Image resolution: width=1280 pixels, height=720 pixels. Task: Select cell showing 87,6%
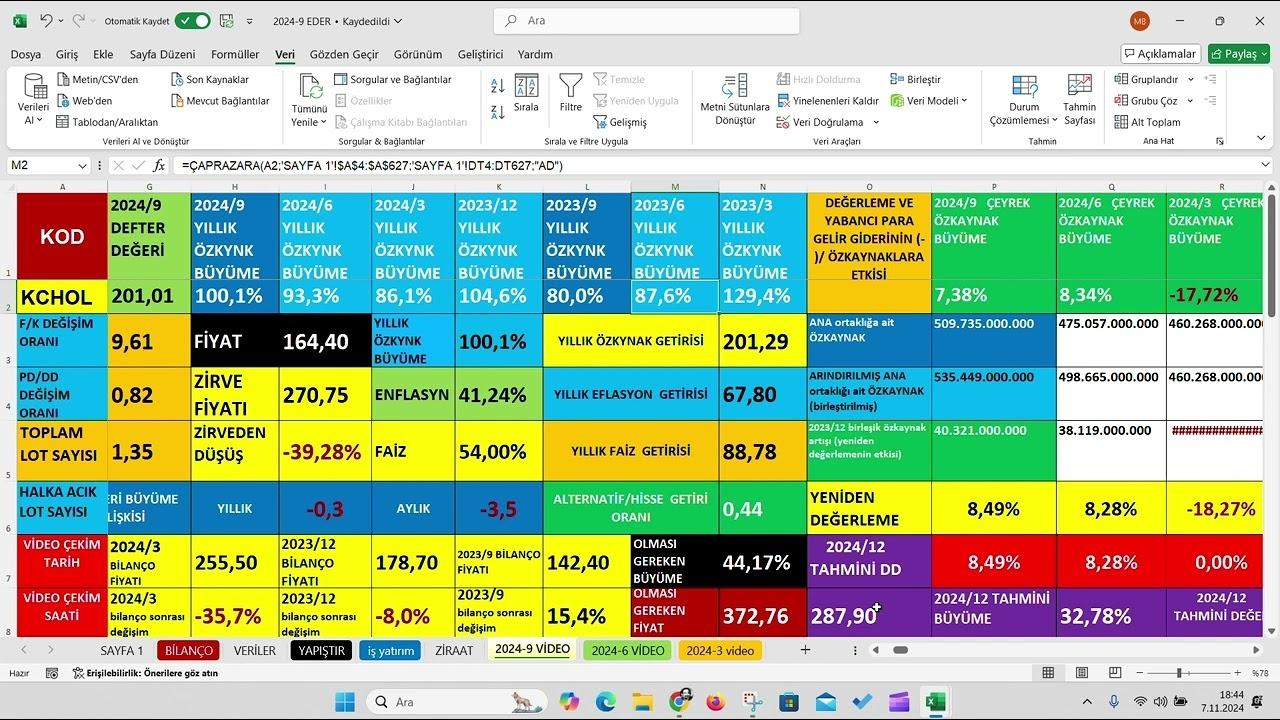(x=675, y=296)
